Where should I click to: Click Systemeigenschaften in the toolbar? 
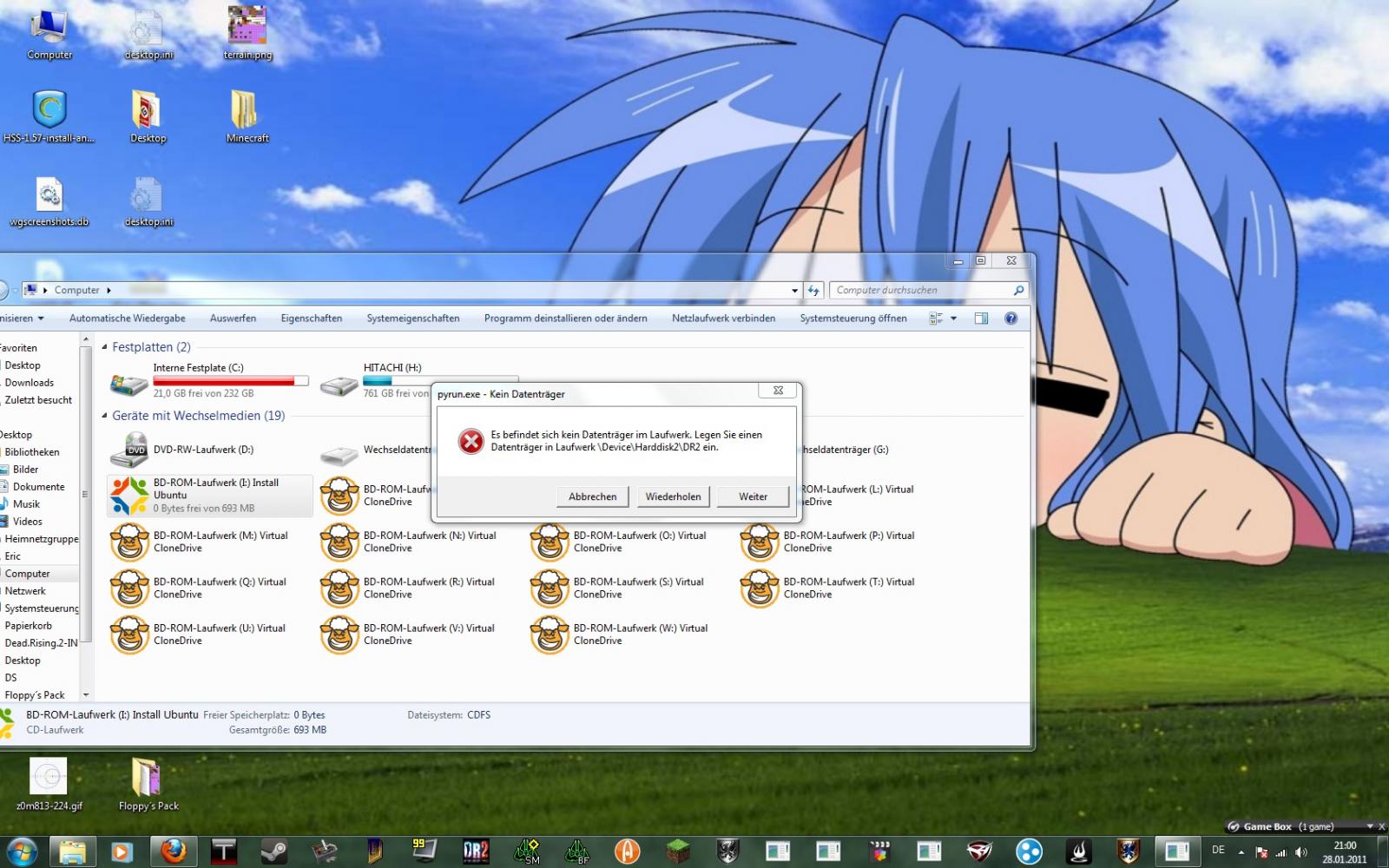[412, 319]
